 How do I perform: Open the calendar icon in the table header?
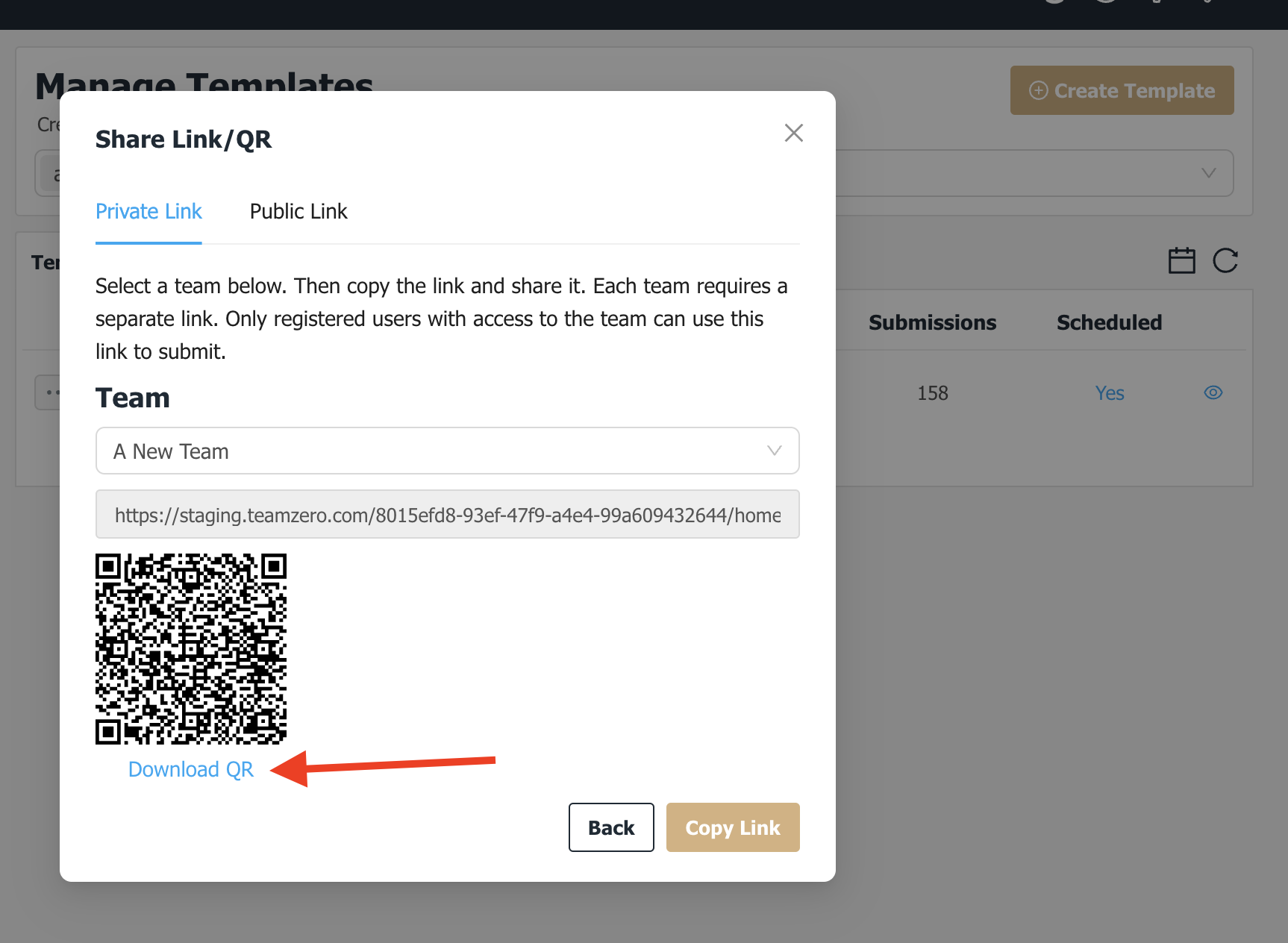1181,260
